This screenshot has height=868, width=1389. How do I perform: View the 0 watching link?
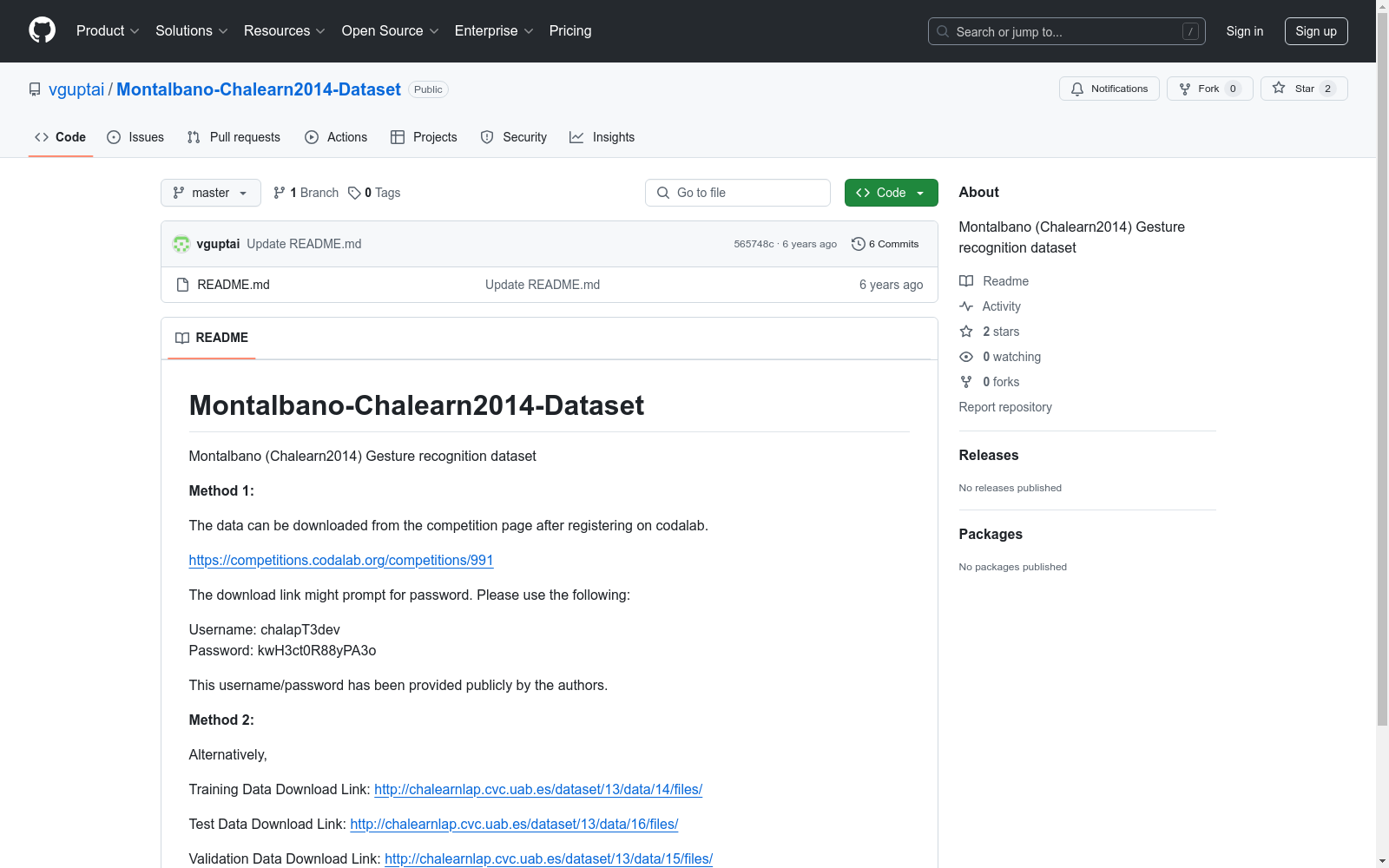[1000, 357]
